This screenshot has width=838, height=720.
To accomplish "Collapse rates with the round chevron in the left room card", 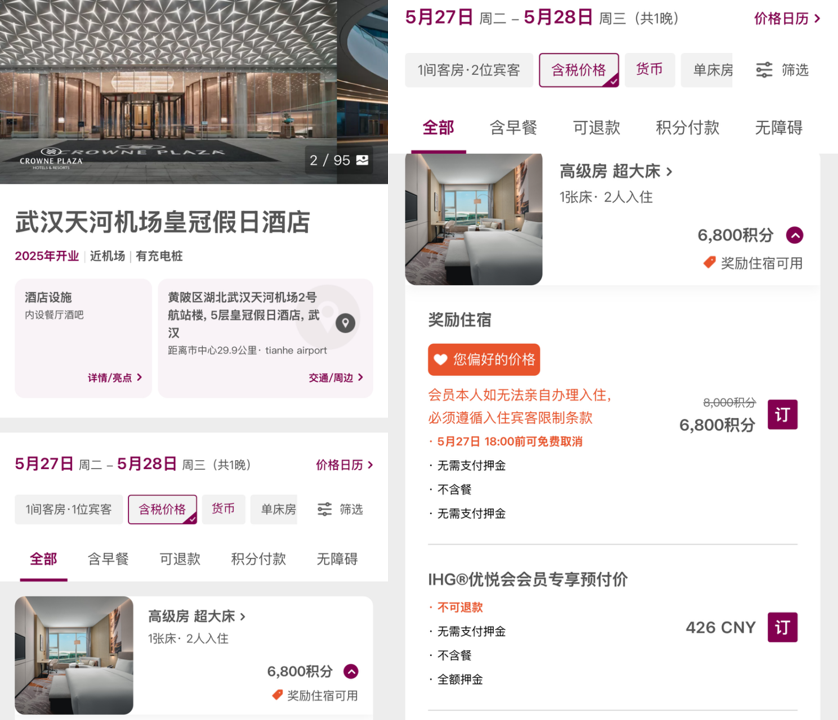I will [351, 671].
